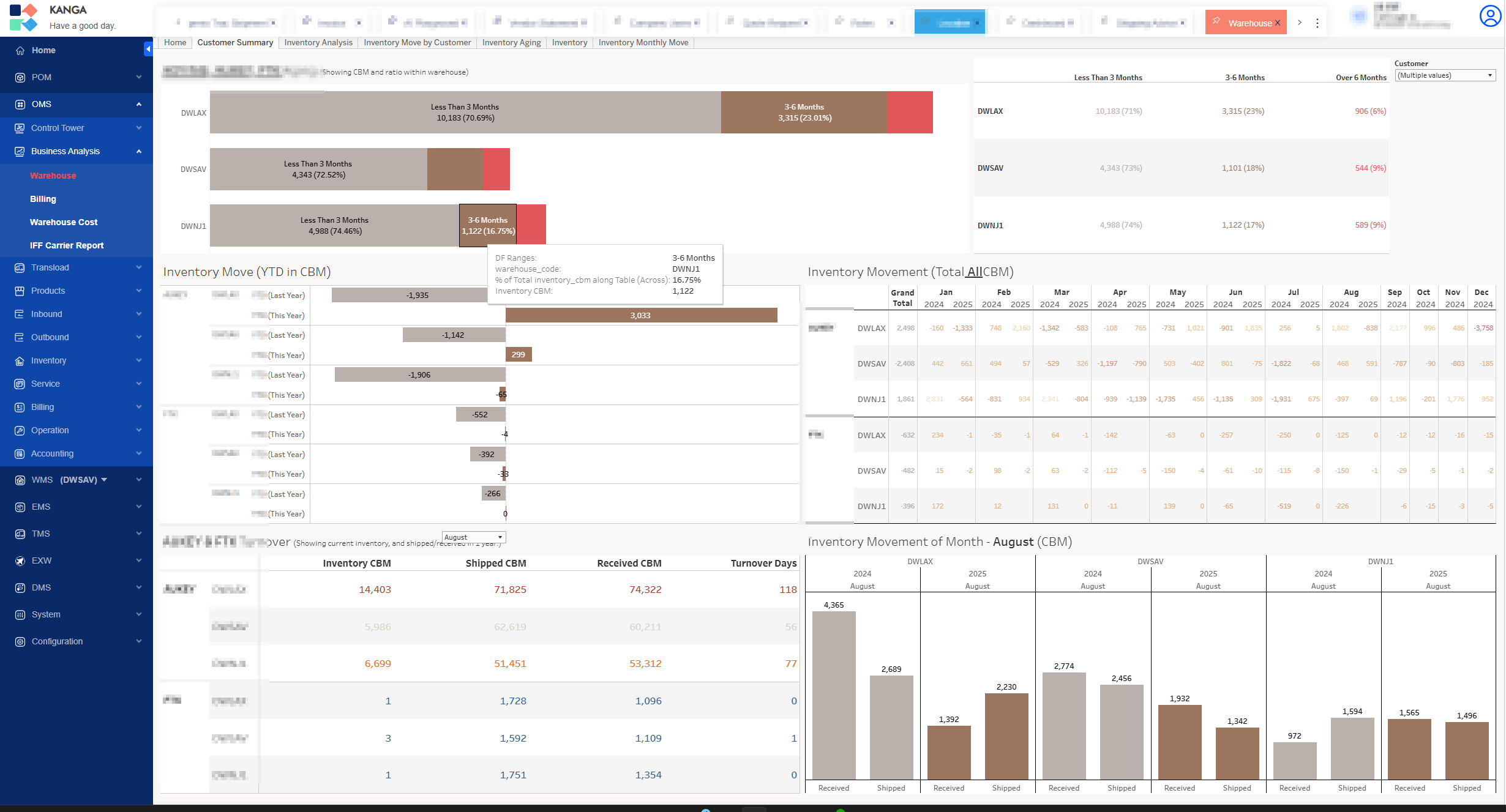Click the POM module icon

[x=20, y=78]
